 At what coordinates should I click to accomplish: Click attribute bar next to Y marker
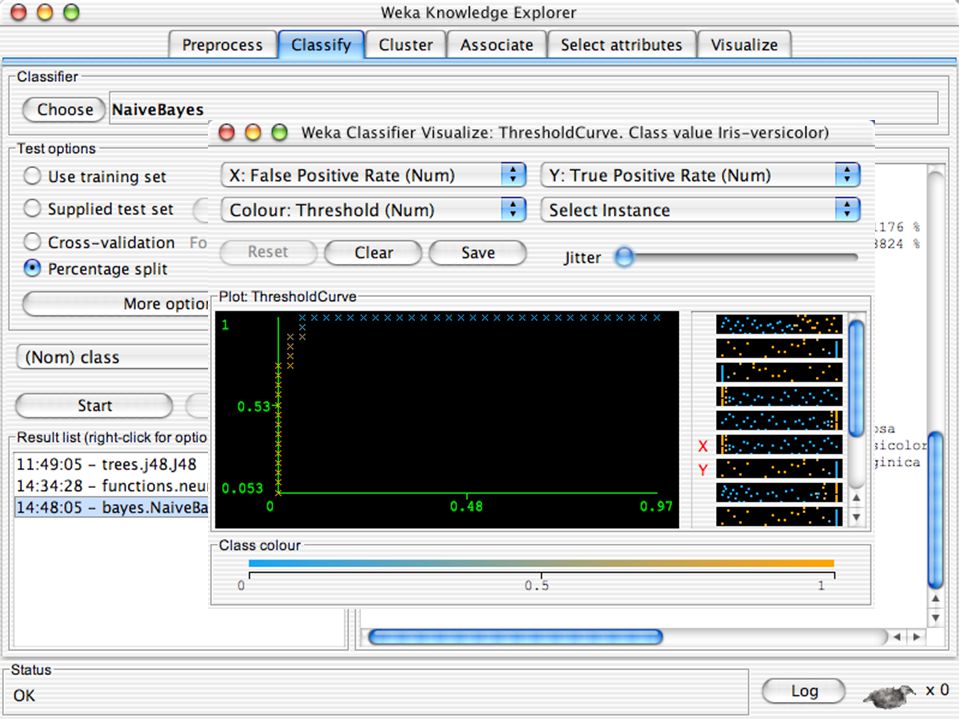coord(779,469)
